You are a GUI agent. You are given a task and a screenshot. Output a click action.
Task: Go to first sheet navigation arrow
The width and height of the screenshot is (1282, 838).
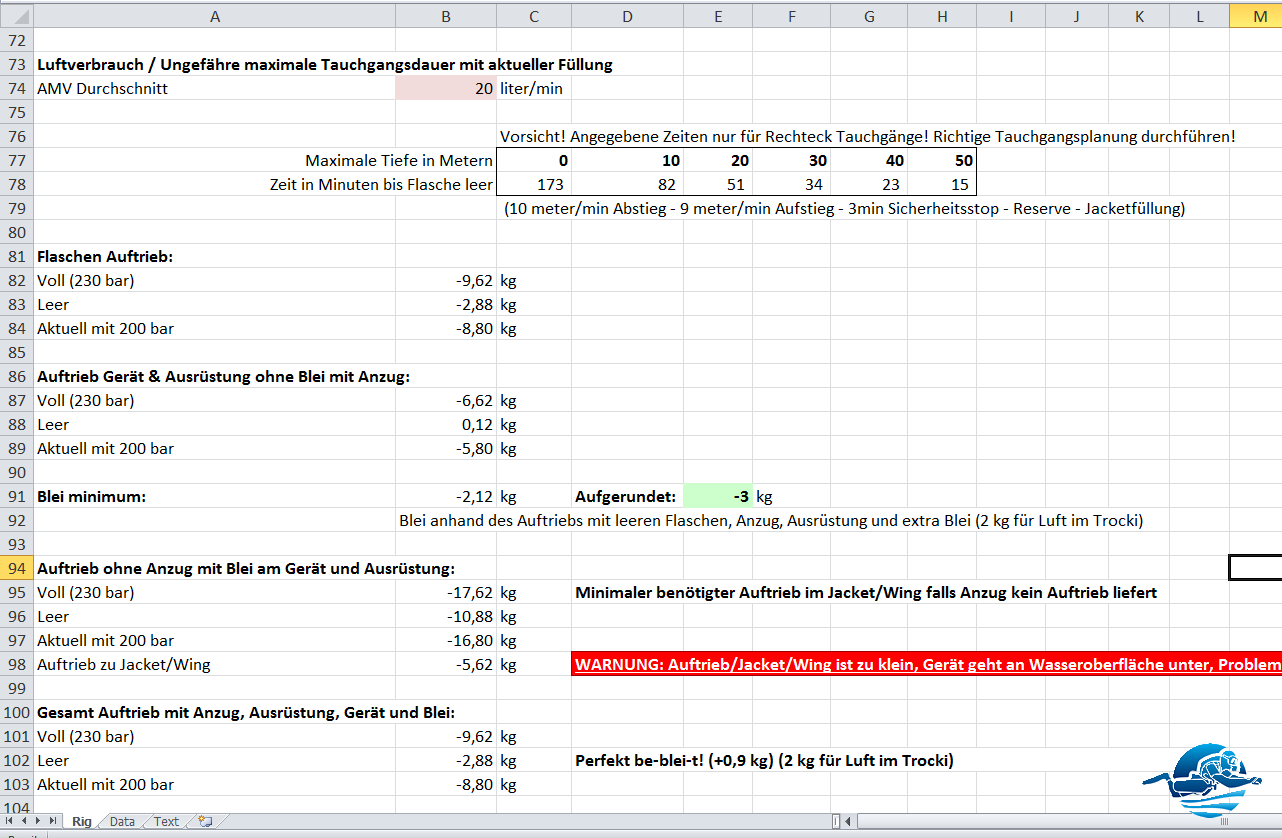click(9, 821)
